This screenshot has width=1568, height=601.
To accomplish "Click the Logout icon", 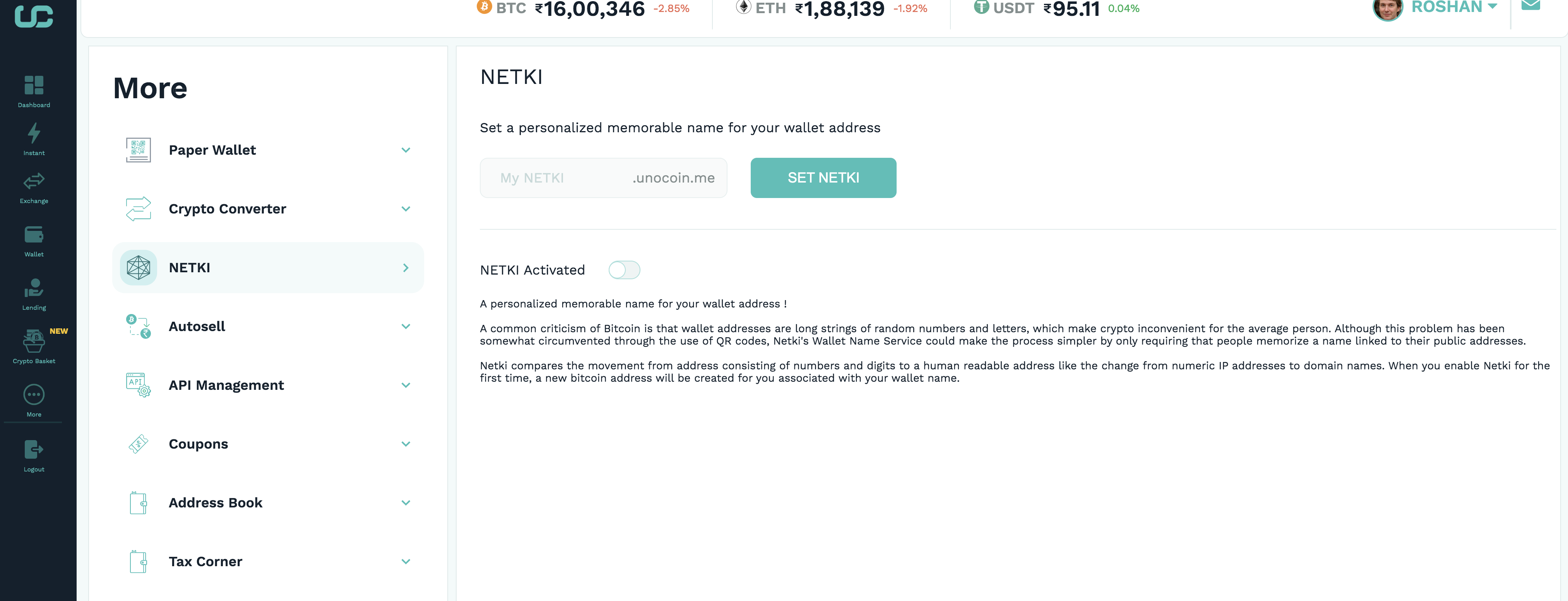I will pyautogui.click(x=34, y=449).
